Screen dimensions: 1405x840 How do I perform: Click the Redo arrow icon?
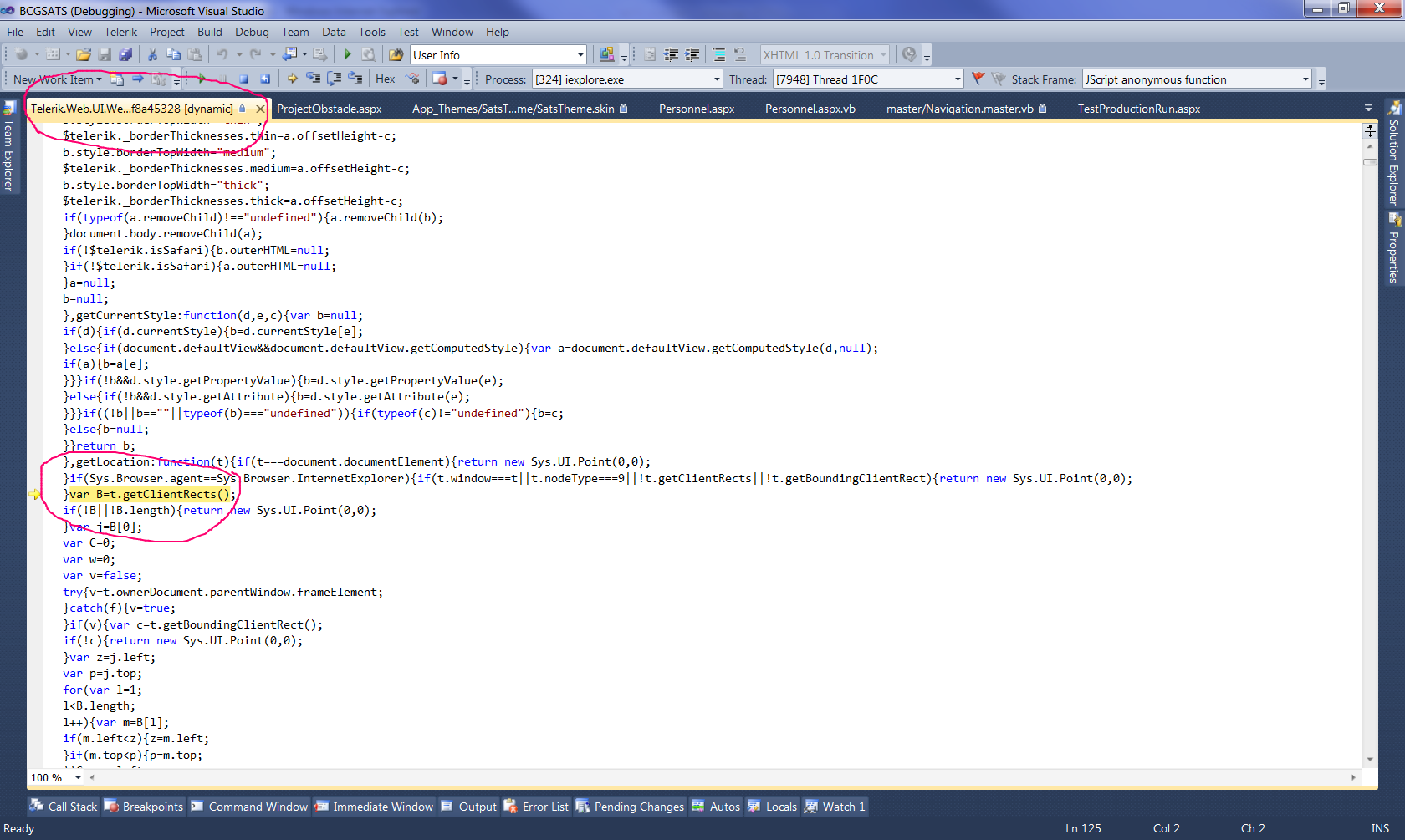(x=255, y=54)
